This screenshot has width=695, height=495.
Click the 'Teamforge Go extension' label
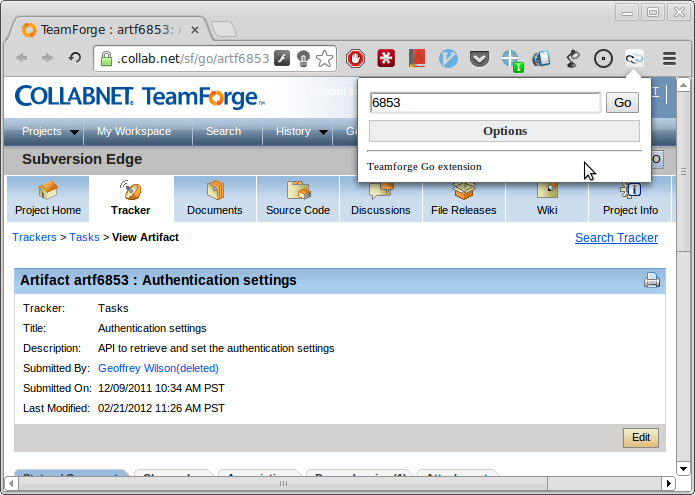424,167
